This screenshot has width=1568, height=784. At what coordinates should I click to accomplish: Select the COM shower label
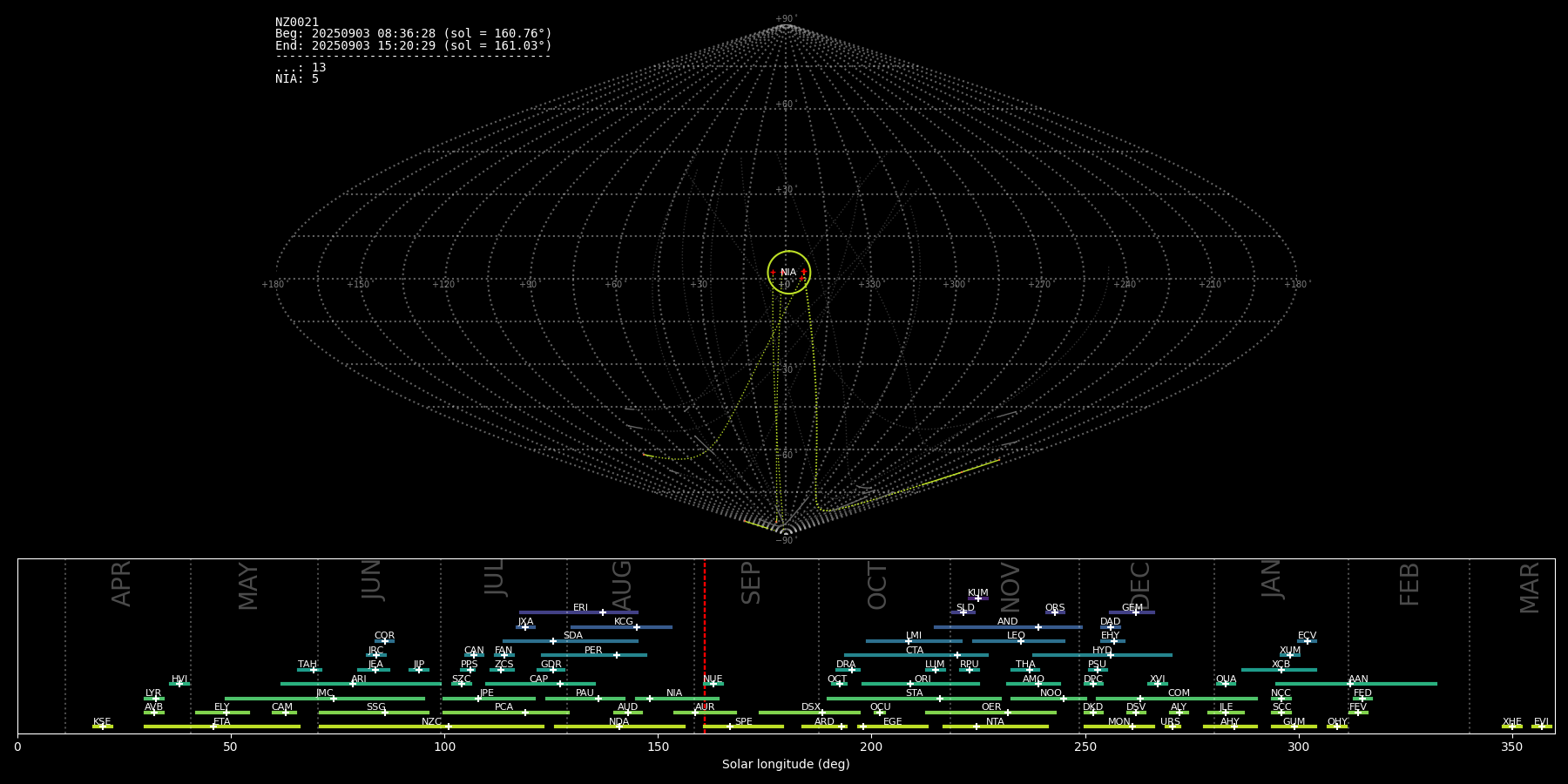click(x=1179, y=693)
